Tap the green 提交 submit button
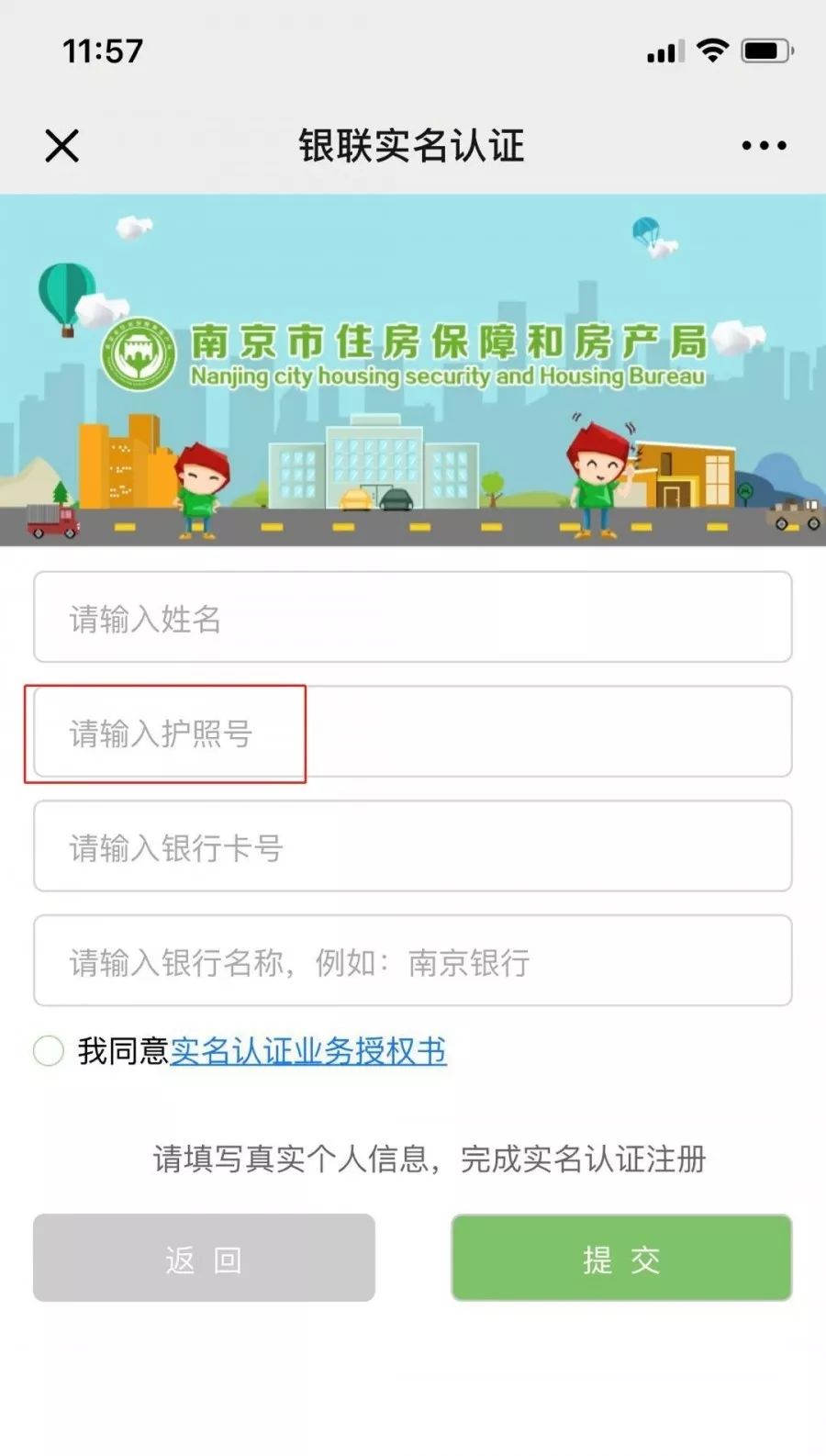The image size is (826, 1456). coord(621,1258)
